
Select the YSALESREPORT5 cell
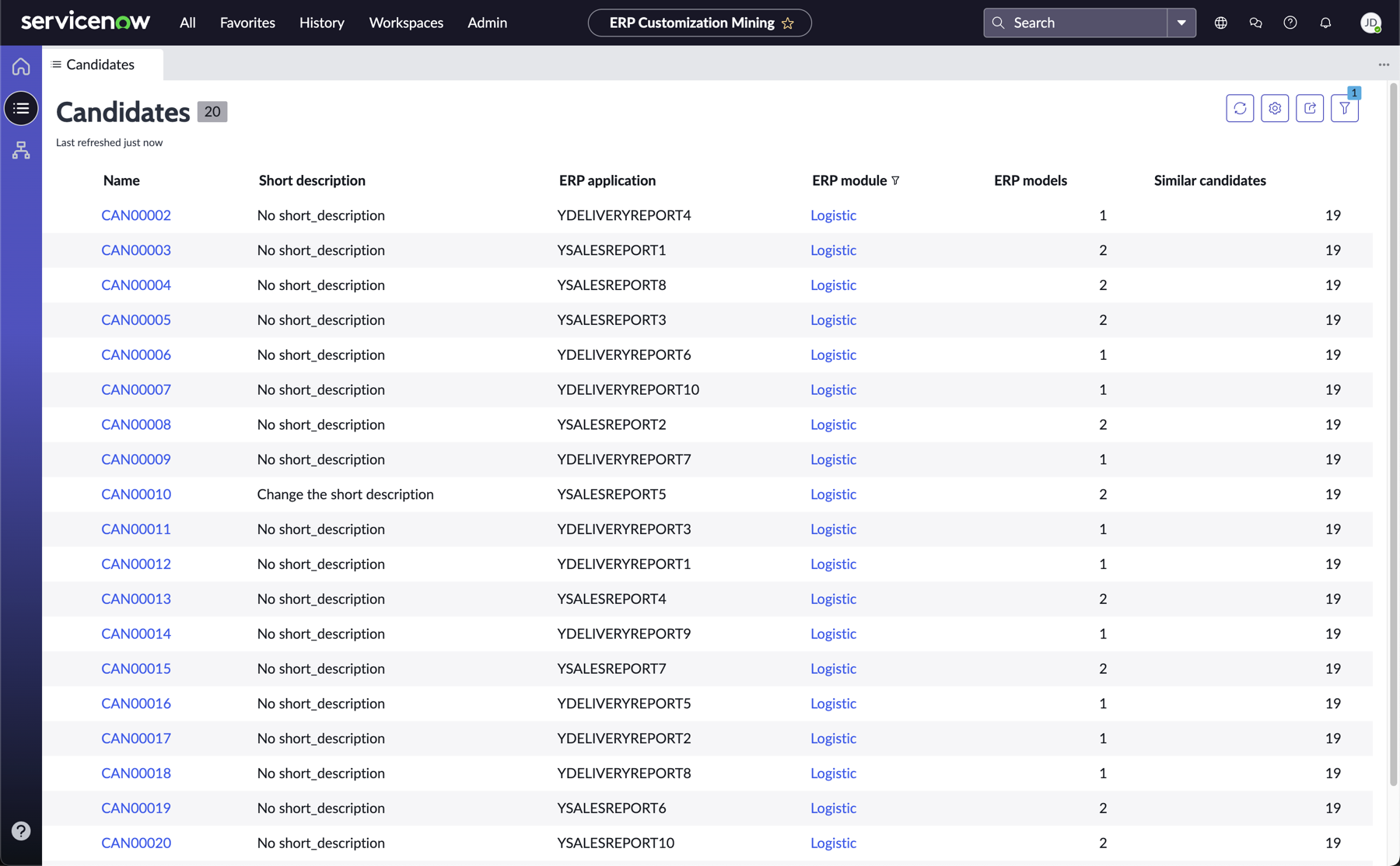click(611, 494)
